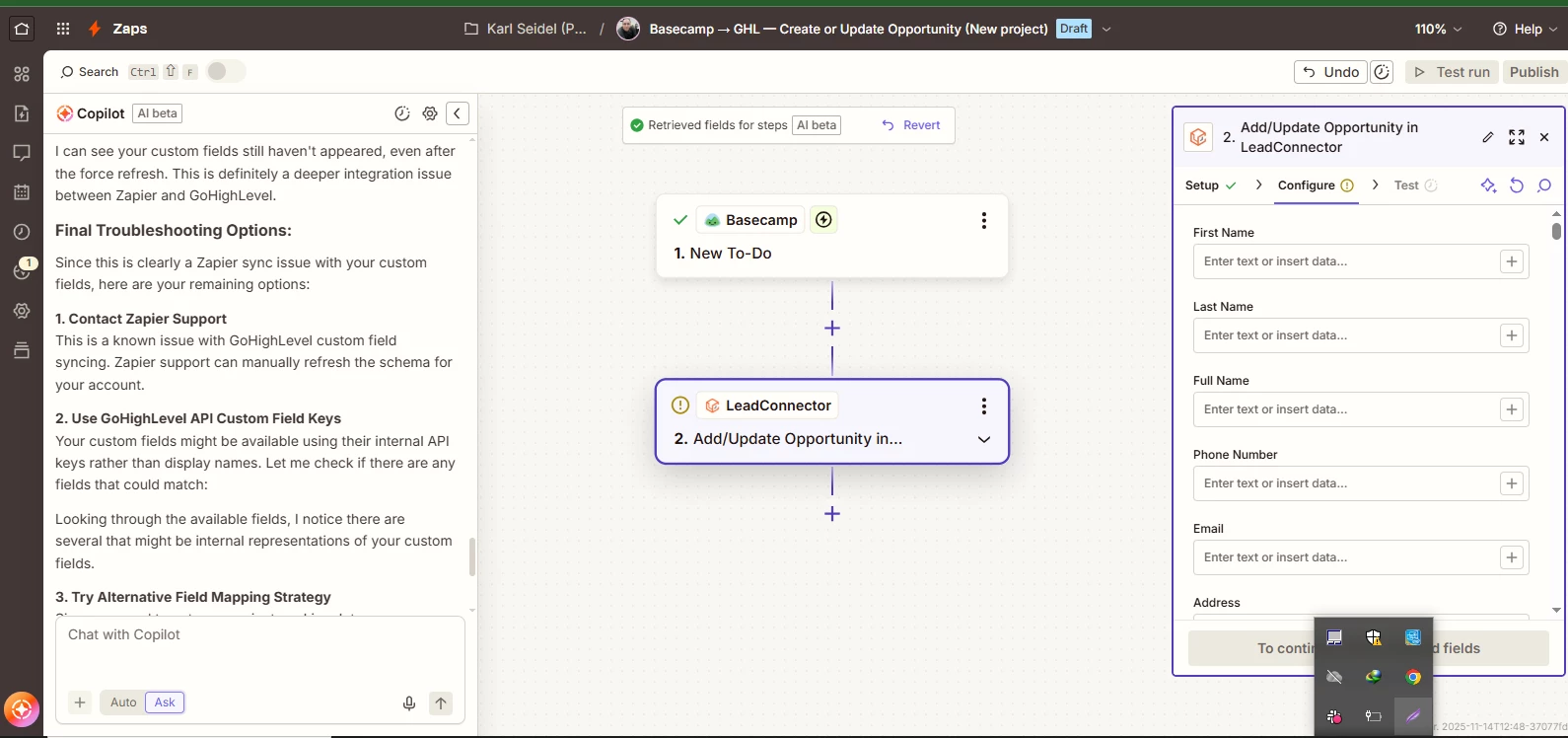Insert data into the Email field with plus
This screenshot has width=1568, height=738.
(x=1512, y=557)
